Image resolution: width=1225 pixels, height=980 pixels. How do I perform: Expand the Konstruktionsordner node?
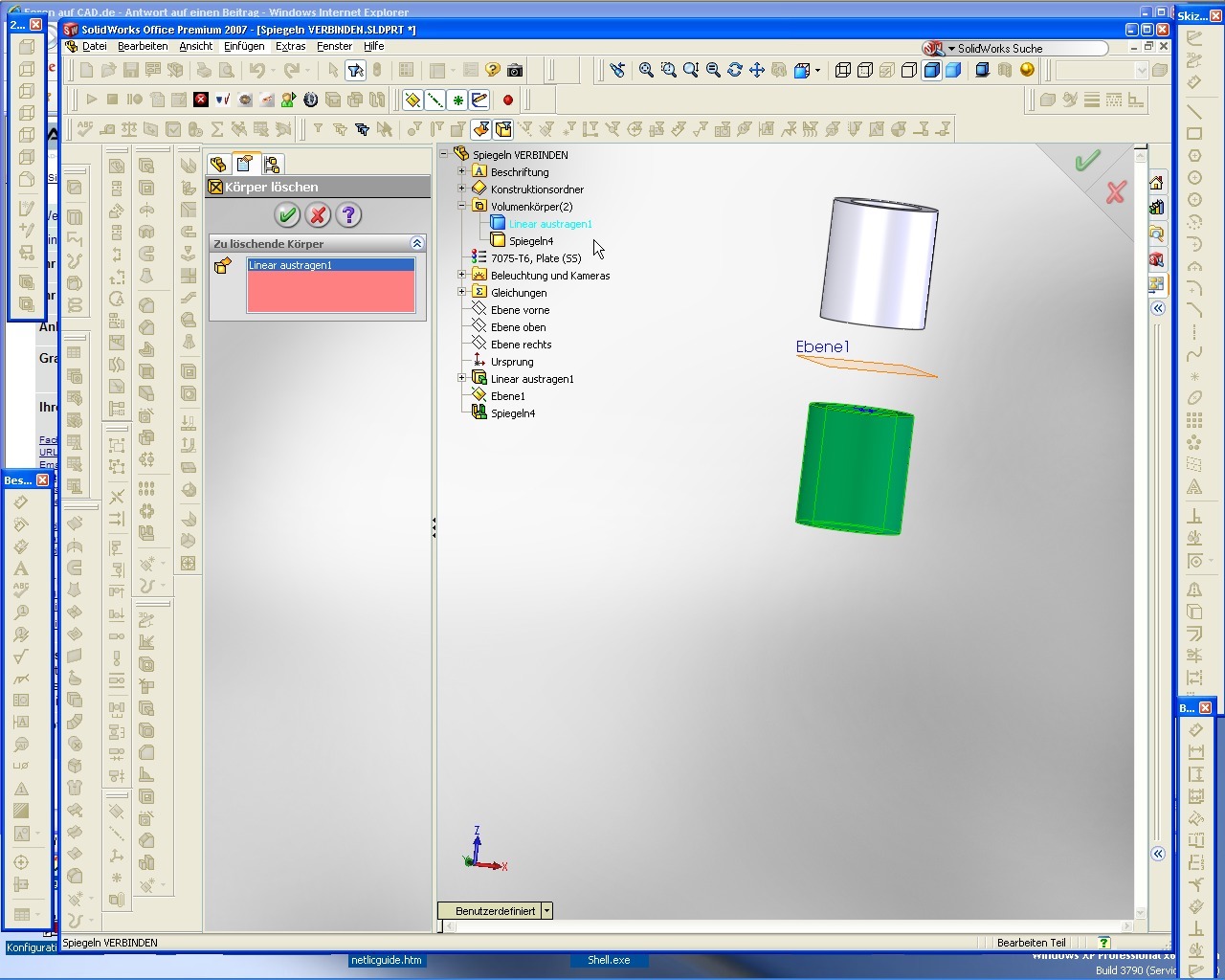461,189
